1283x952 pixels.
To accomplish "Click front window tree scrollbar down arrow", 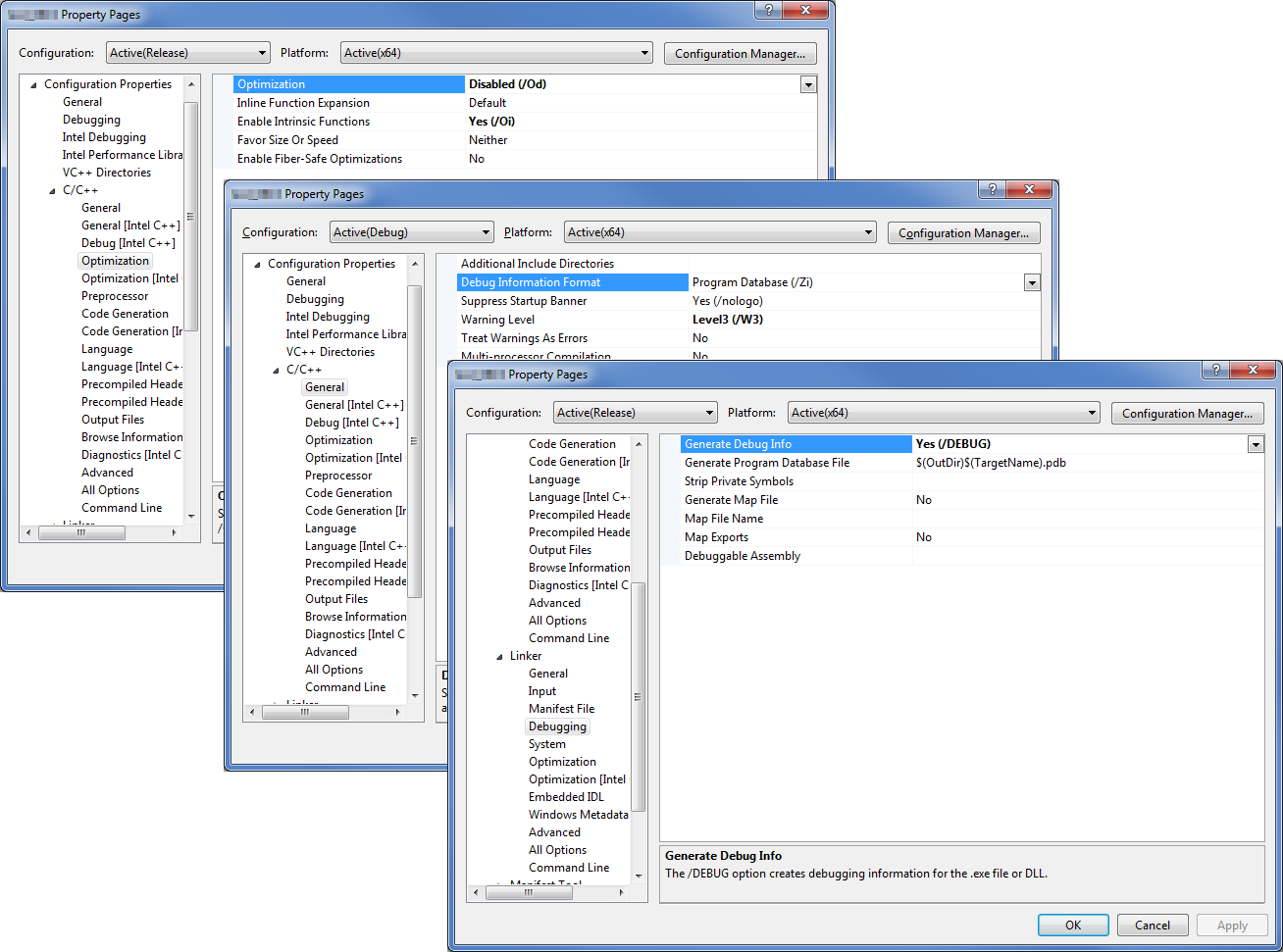I will [x=639, y=876].
